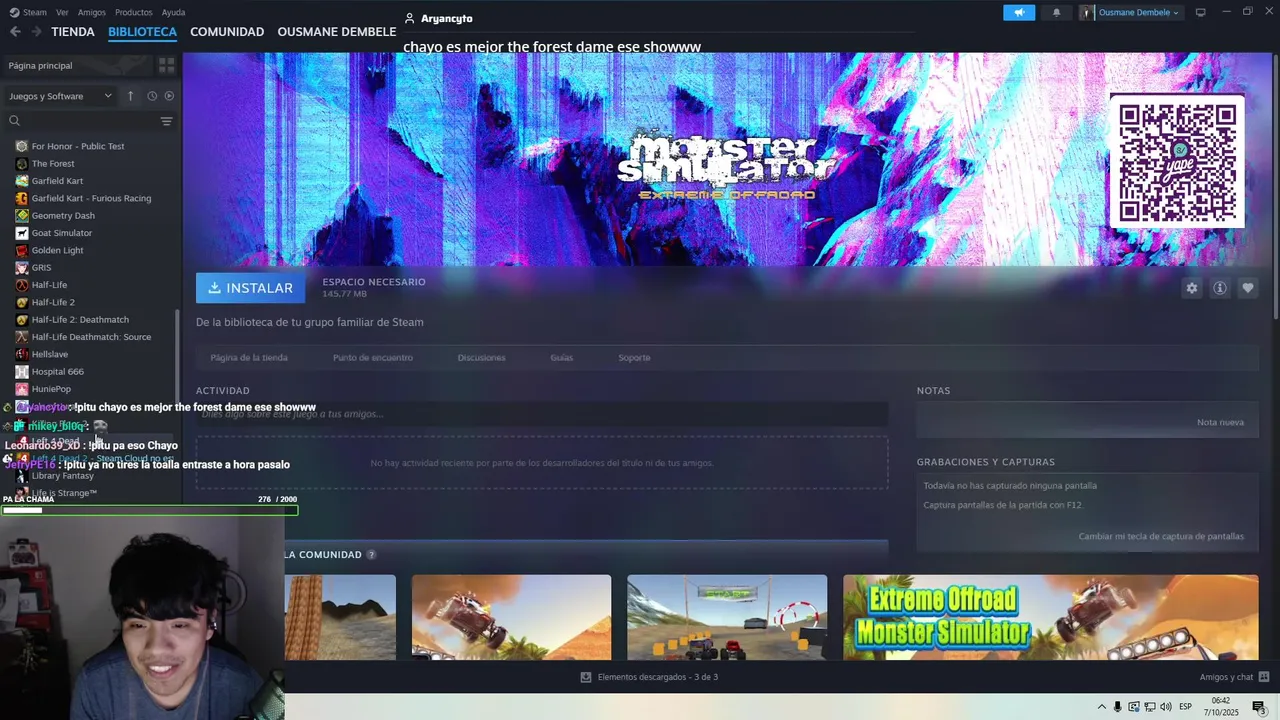Open the notifications bell

(x=1056, y=12)
